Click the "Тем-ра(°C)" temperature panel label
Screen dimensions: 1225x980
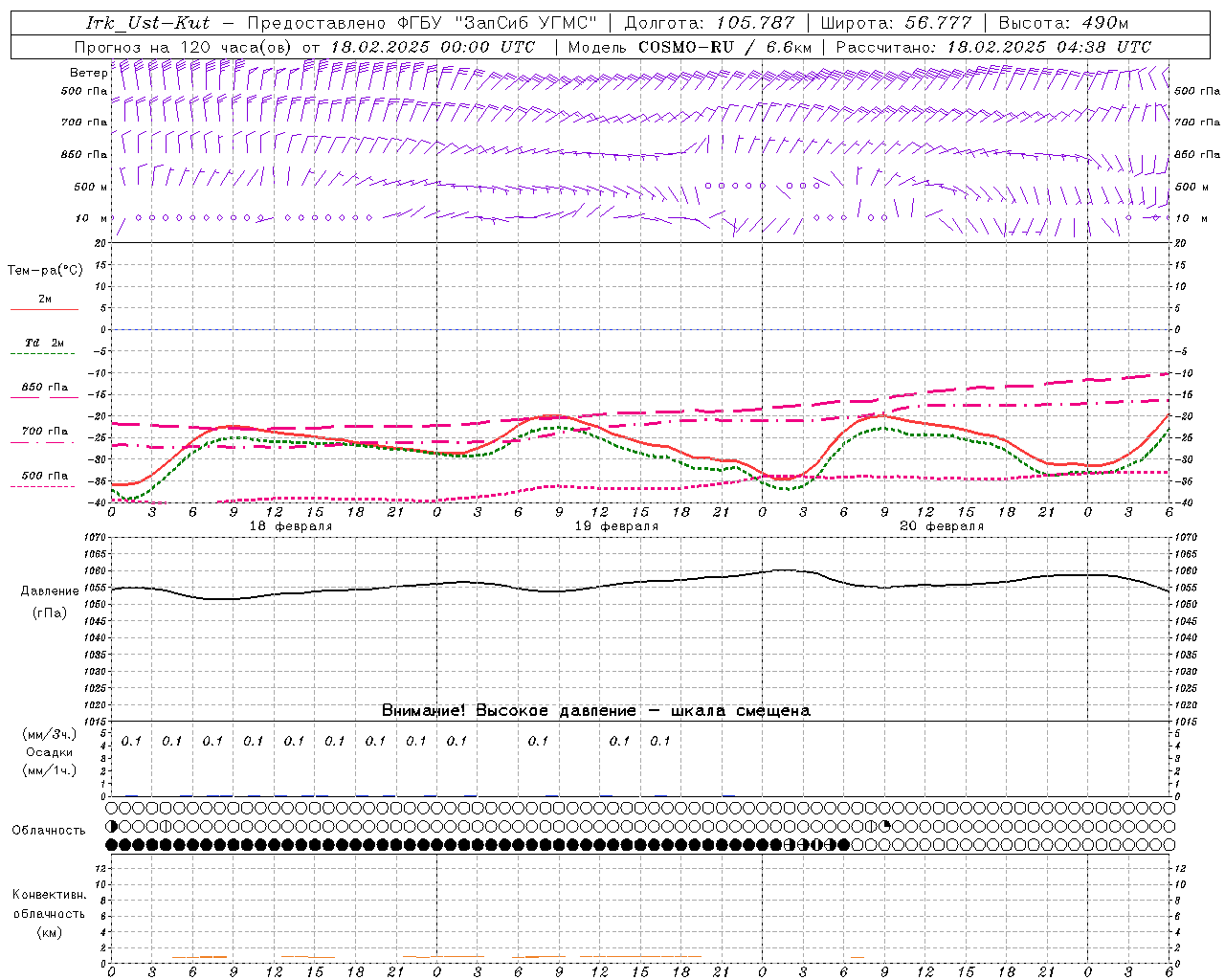coord(45,271)
